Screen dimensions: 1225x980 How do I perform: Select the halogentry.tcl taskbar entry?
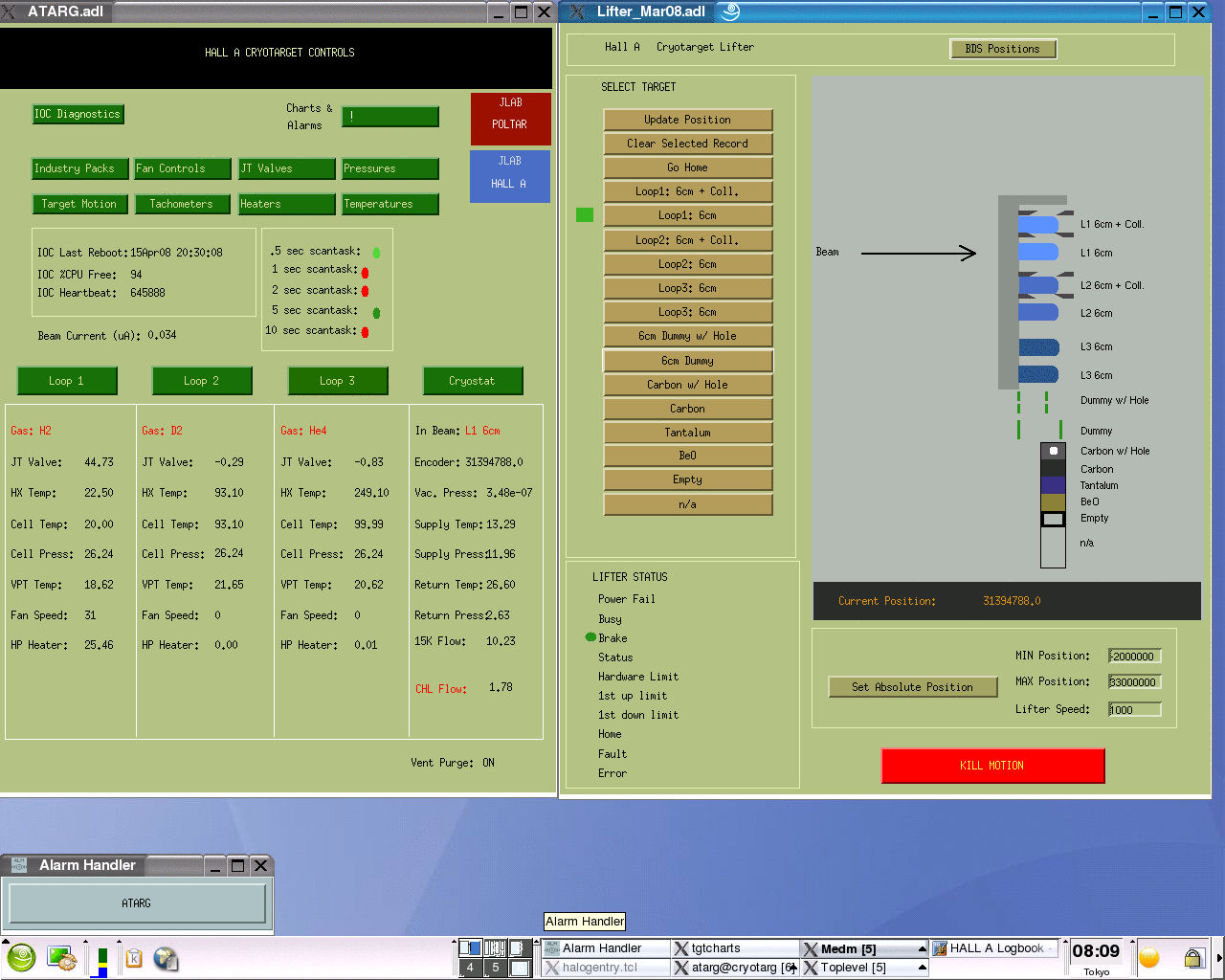pos(605,968)
